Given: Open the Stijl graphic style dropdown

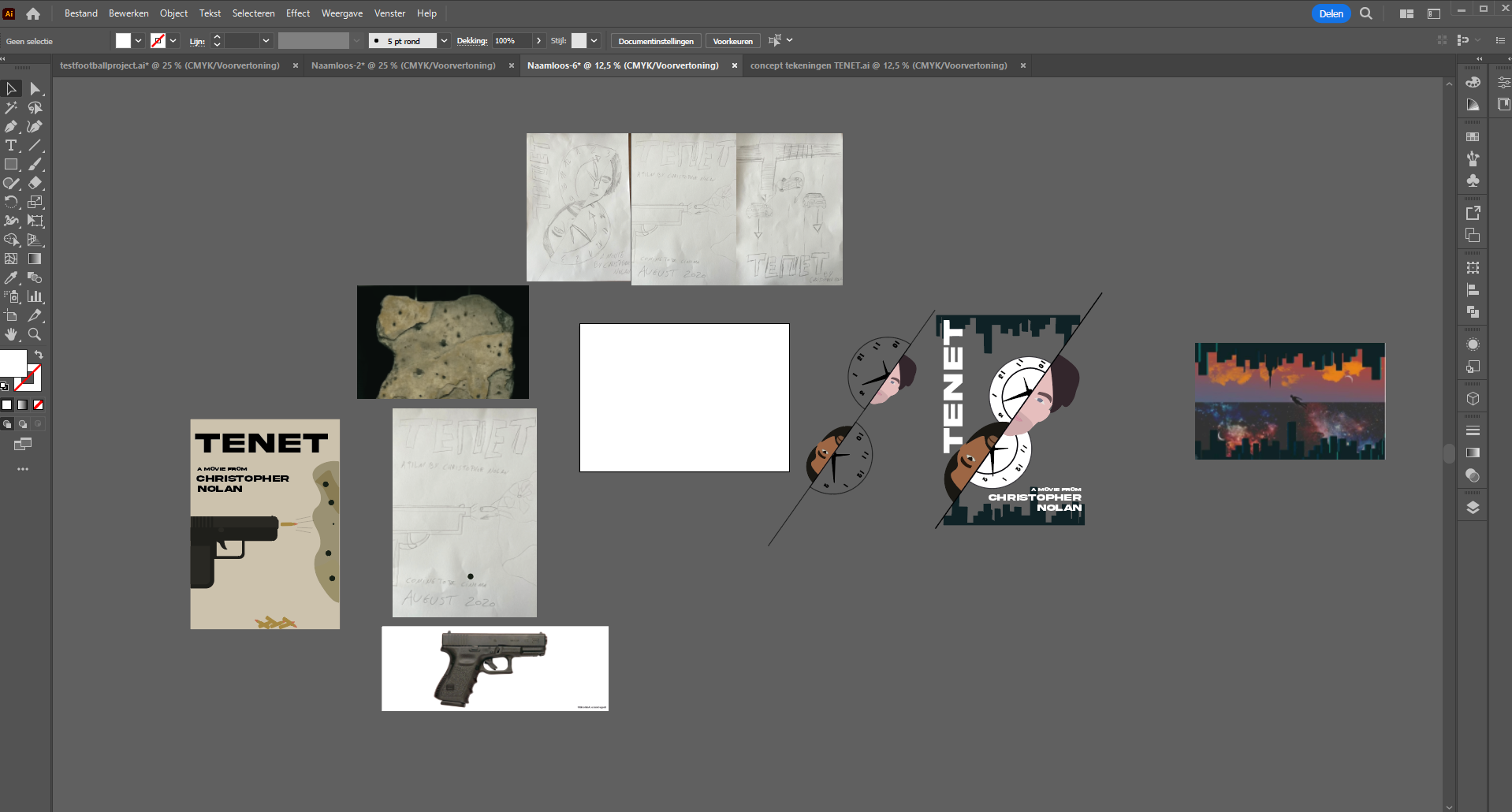Looking at the screenshot, I should 594,41.
